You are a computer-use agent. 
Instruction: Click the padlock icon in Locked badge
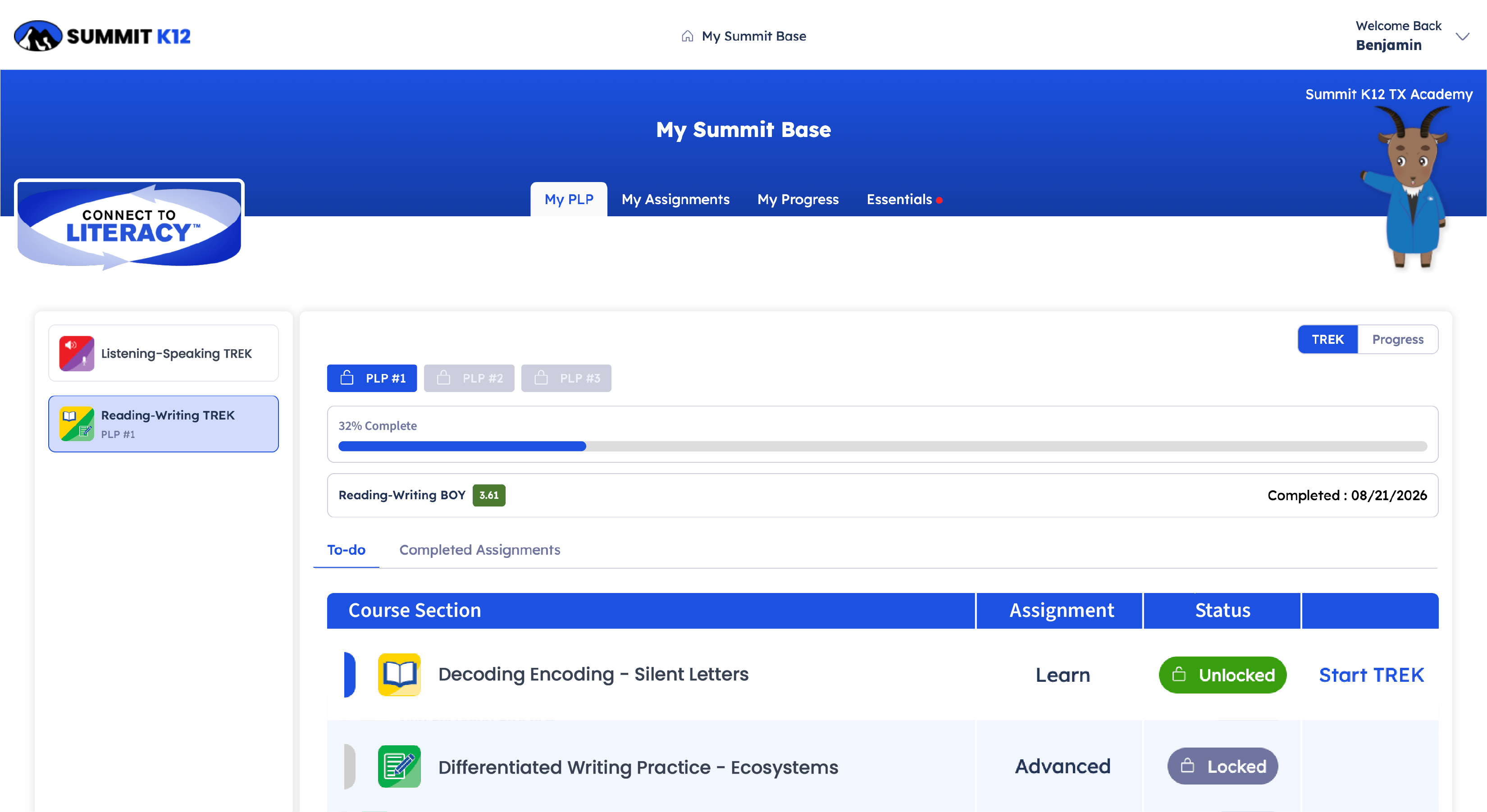pyautogui.click(x=1187, y=765)
